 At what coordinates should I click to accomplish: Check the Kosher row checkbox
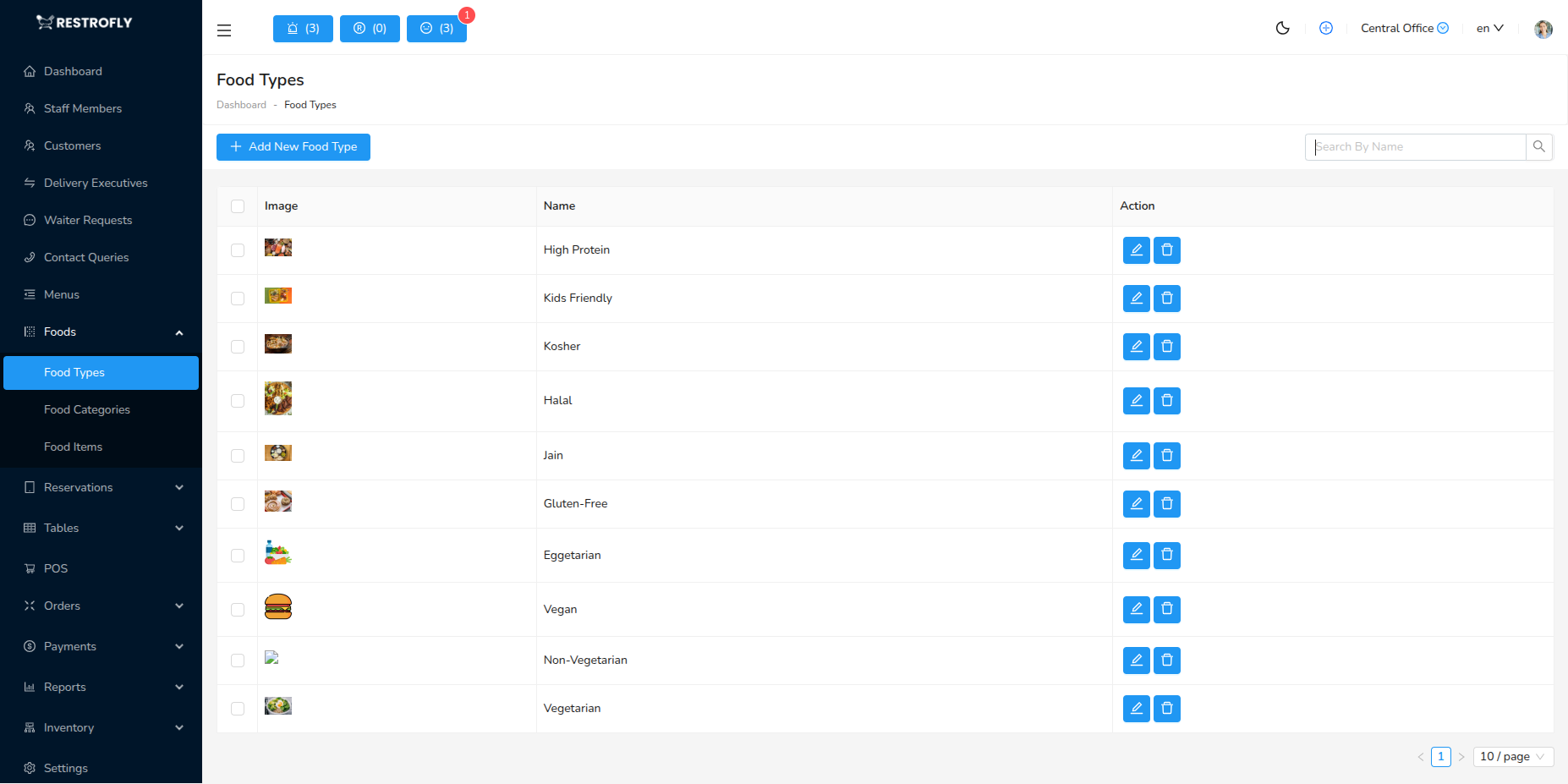238,347
